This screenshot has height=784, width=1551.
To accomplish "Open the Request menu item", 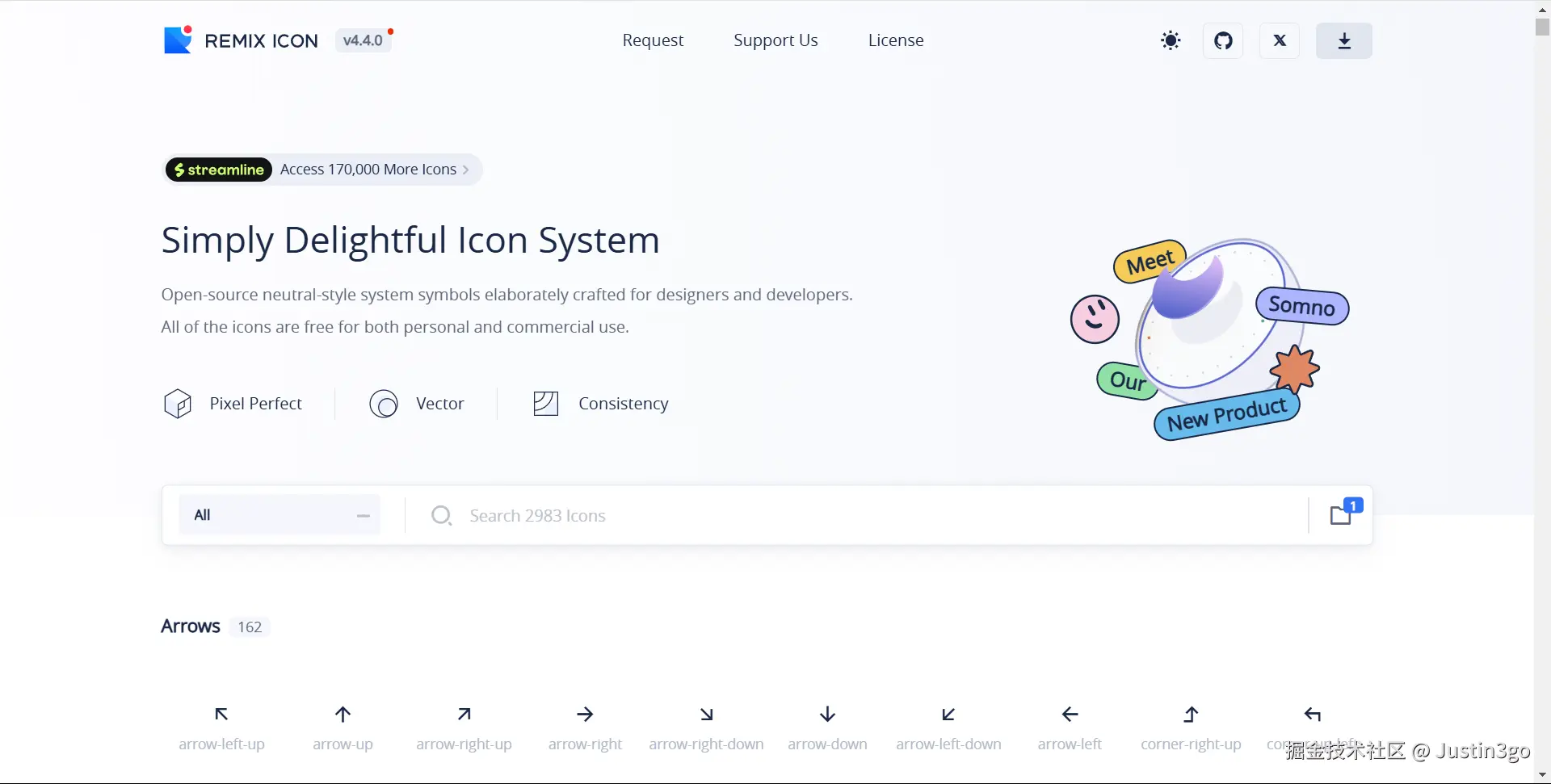I will pos(653,40).
